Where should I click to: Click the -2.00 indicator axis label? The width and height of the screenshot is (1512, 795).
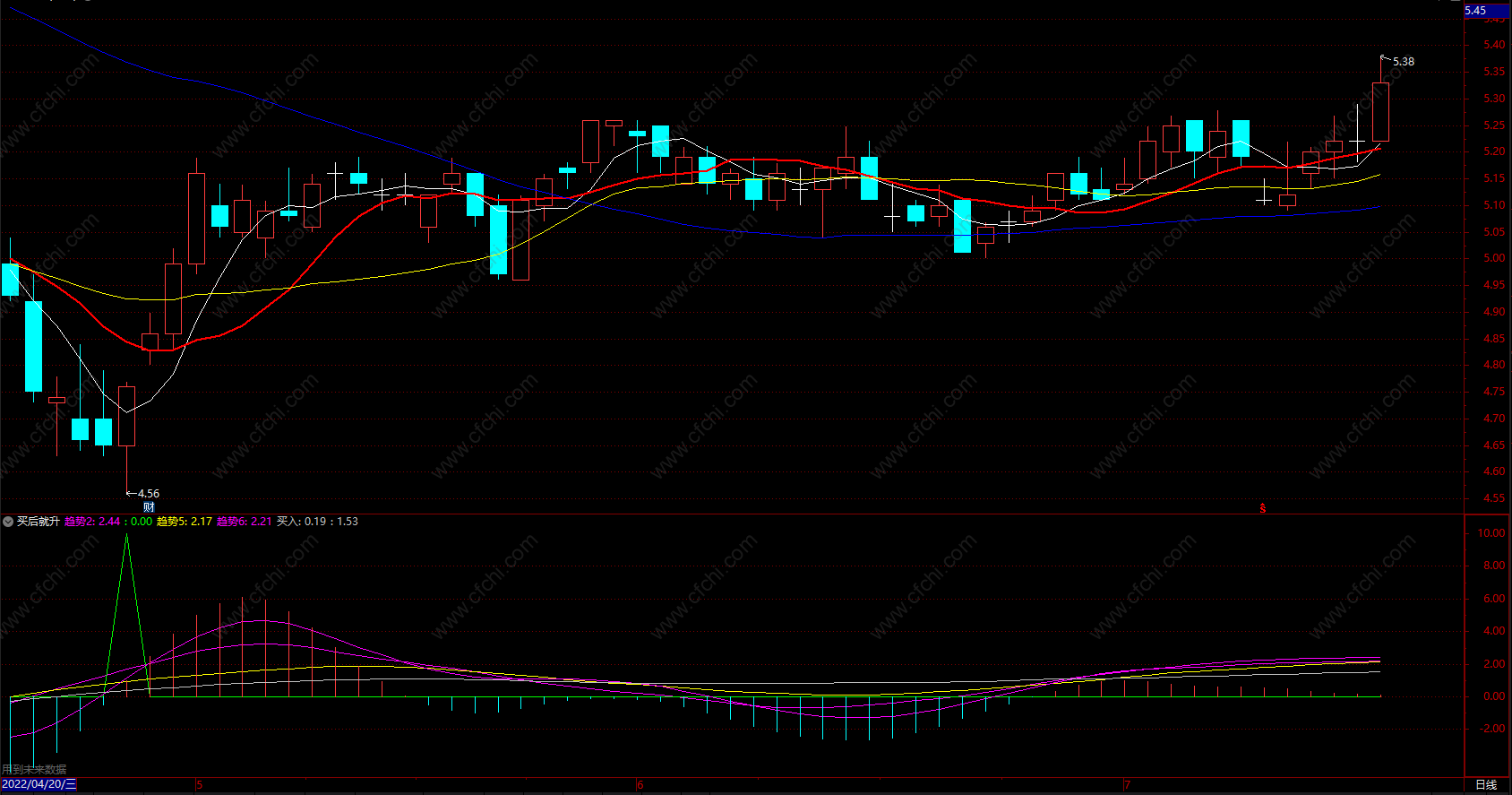[1491, 729]
